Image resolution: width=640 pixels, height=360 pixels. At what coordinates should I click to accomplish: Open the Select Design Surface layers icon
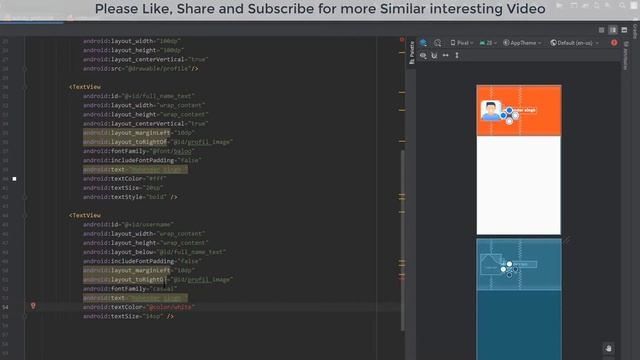[x=423, y=43]
